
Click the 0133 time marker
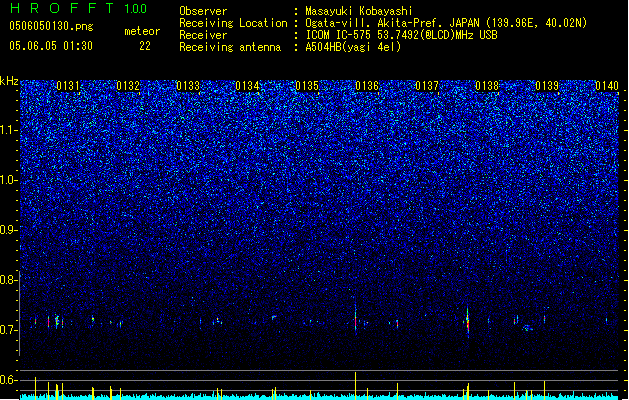coord(188,86)
